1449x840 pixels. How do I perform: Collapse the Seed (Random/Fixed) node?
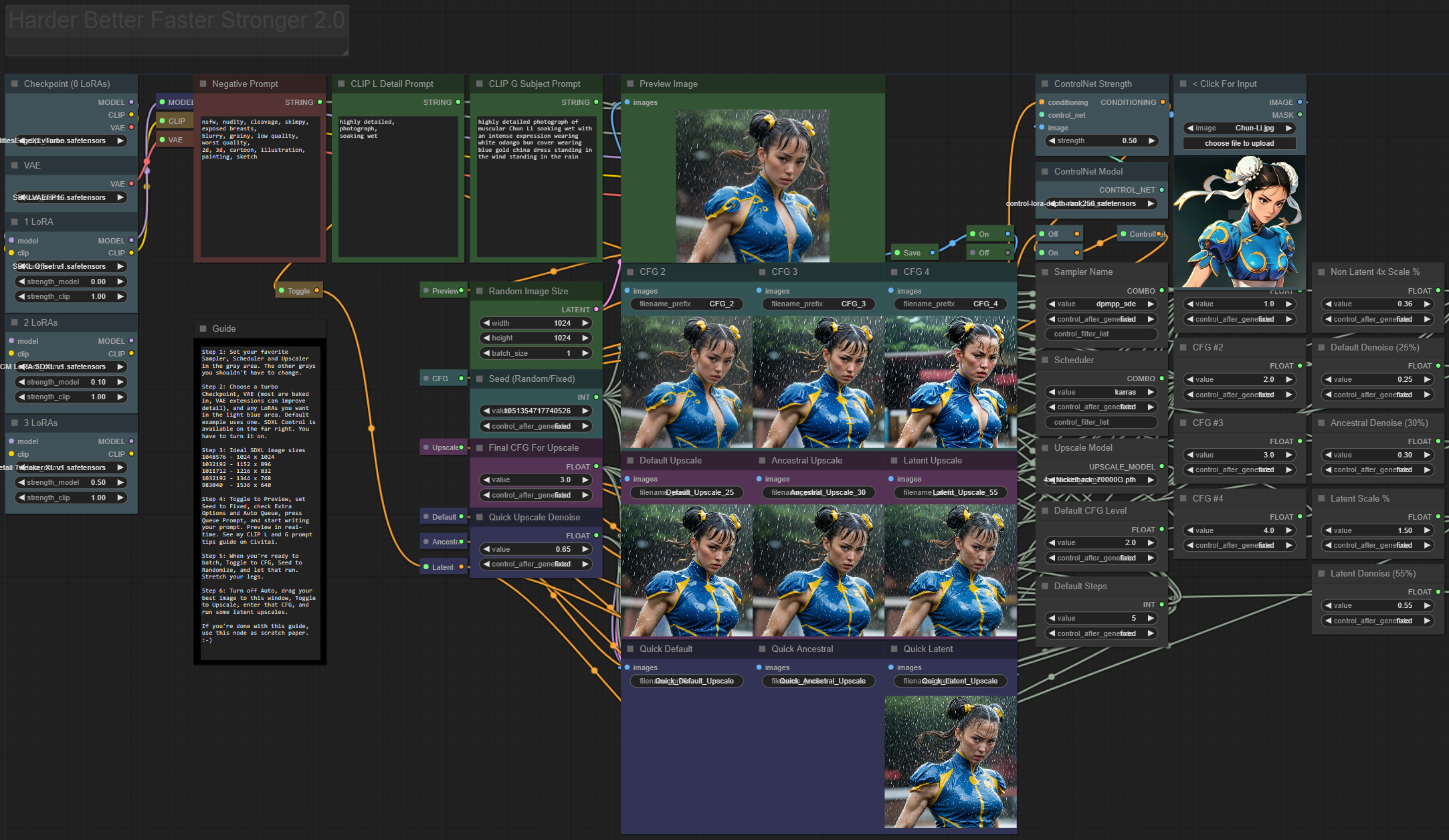pyautogui.click(x=480, y=379)
